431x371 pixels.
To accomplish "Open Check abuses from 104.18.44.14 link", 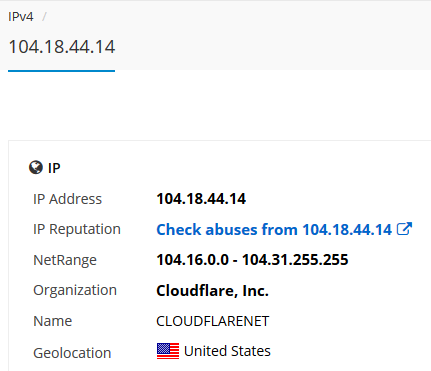I will click(274, 229).
